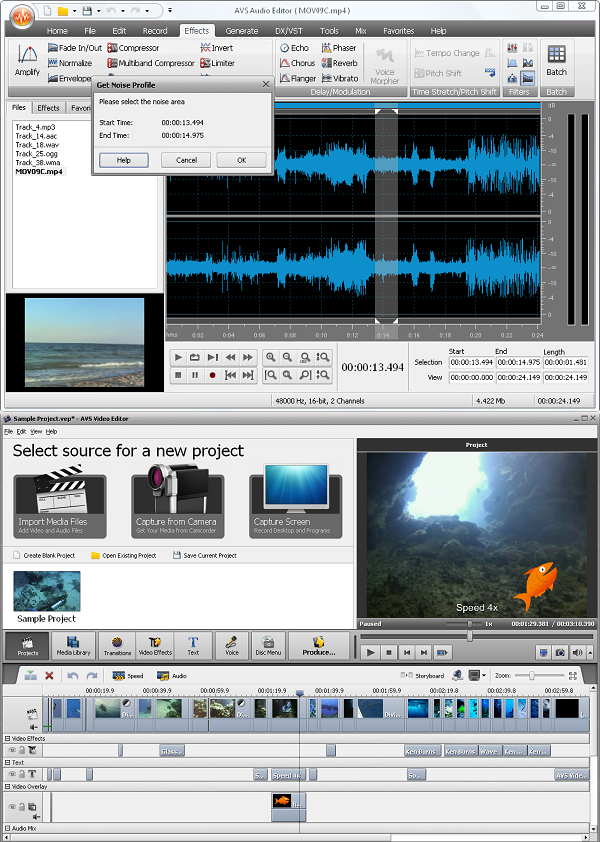Open the Limiter effect

[217, 63]
